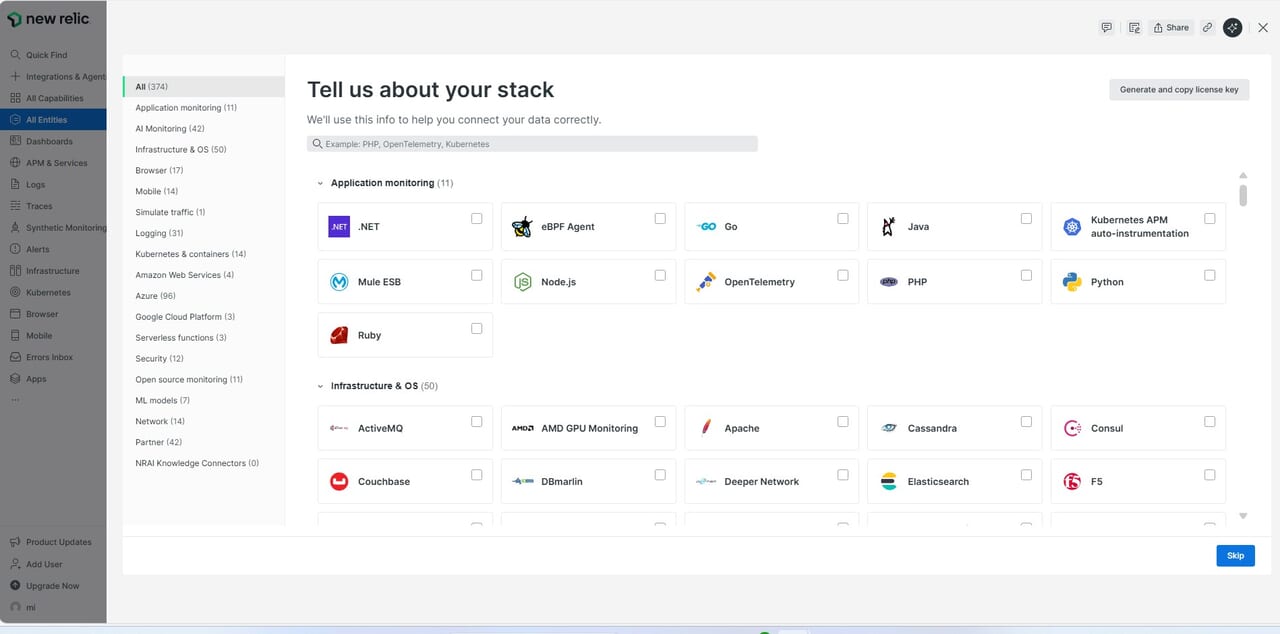Click the Kubernetes APM auto-instrumentation wheel icon
The image size is (1280, 634).
(1072, 227)
